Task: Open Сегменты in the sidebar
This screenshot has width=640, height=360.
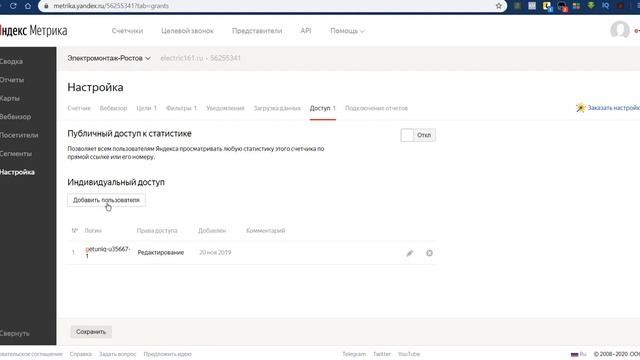Action: [16, 154]
